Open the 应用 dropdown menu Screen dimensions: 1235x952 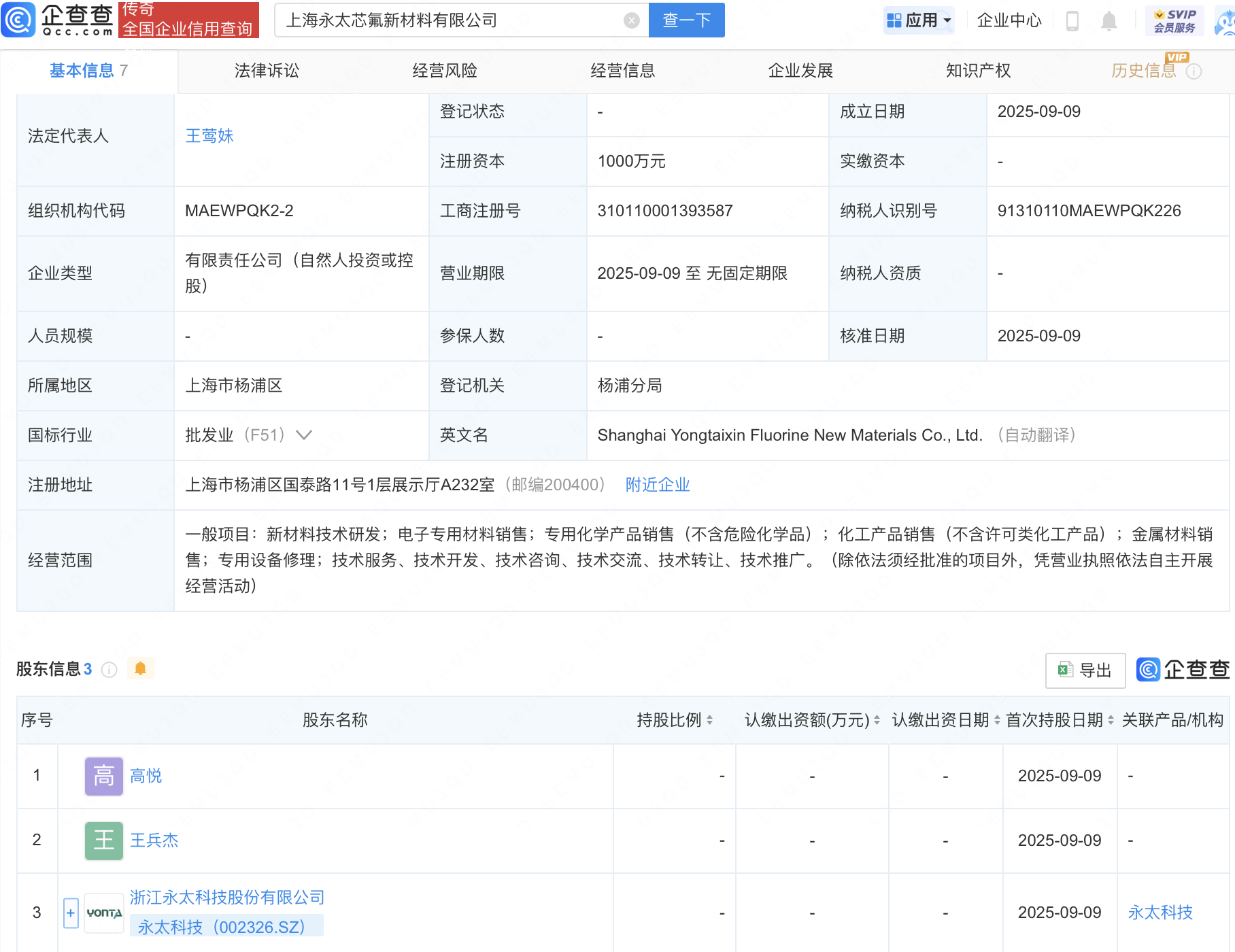(919, 20)
